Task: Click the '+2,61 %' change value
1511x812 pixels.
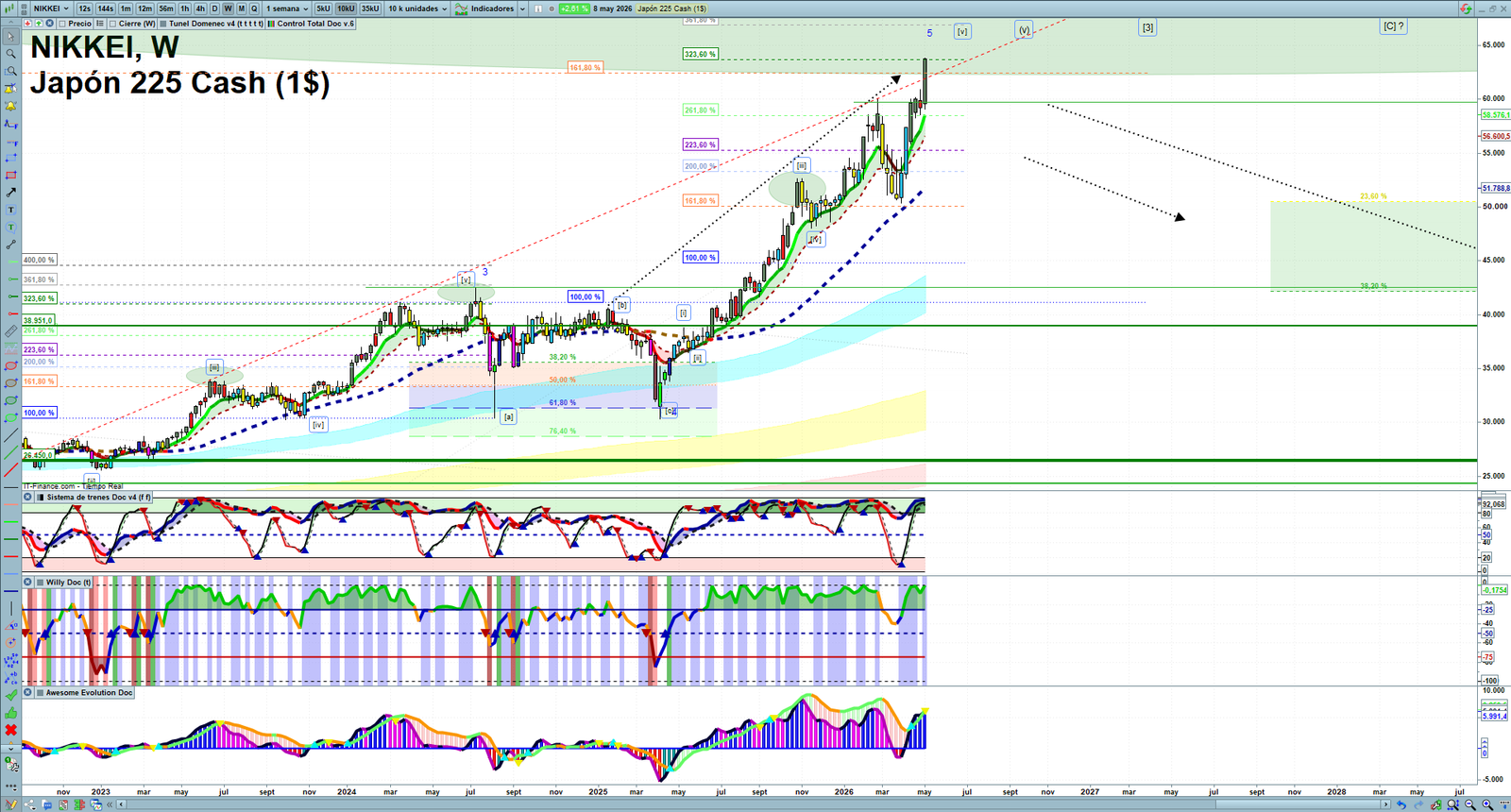Action: (x=574, y=8)
